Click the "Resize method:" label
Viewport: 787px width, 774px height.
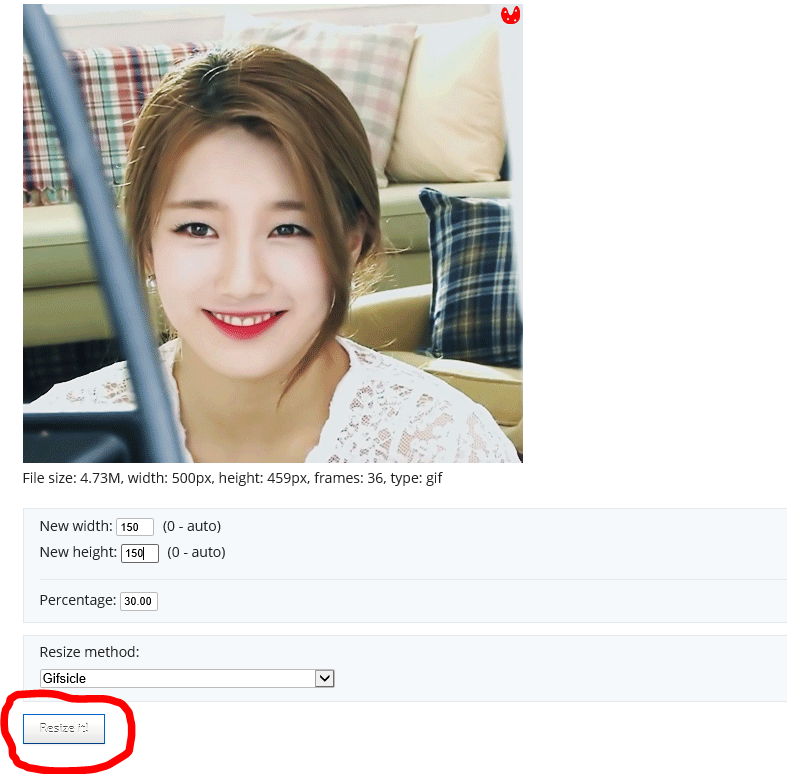(x=89, y=652)
